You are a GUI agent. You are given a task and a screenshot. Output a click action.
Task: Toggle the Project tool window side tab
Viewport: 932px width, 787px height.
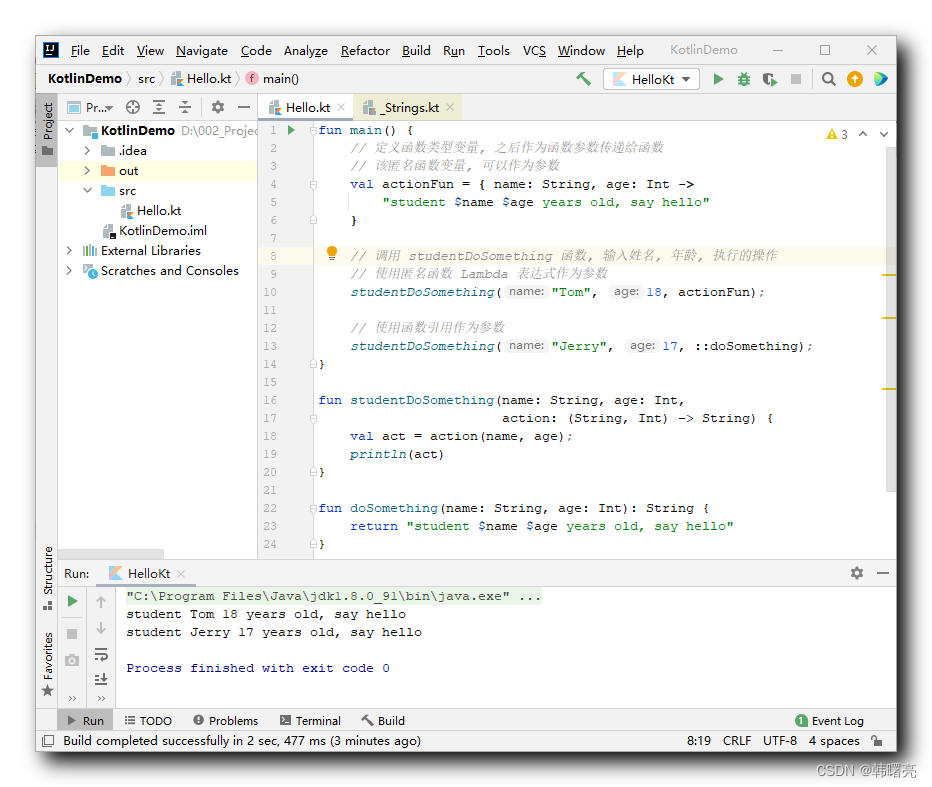tap(47, 129)
